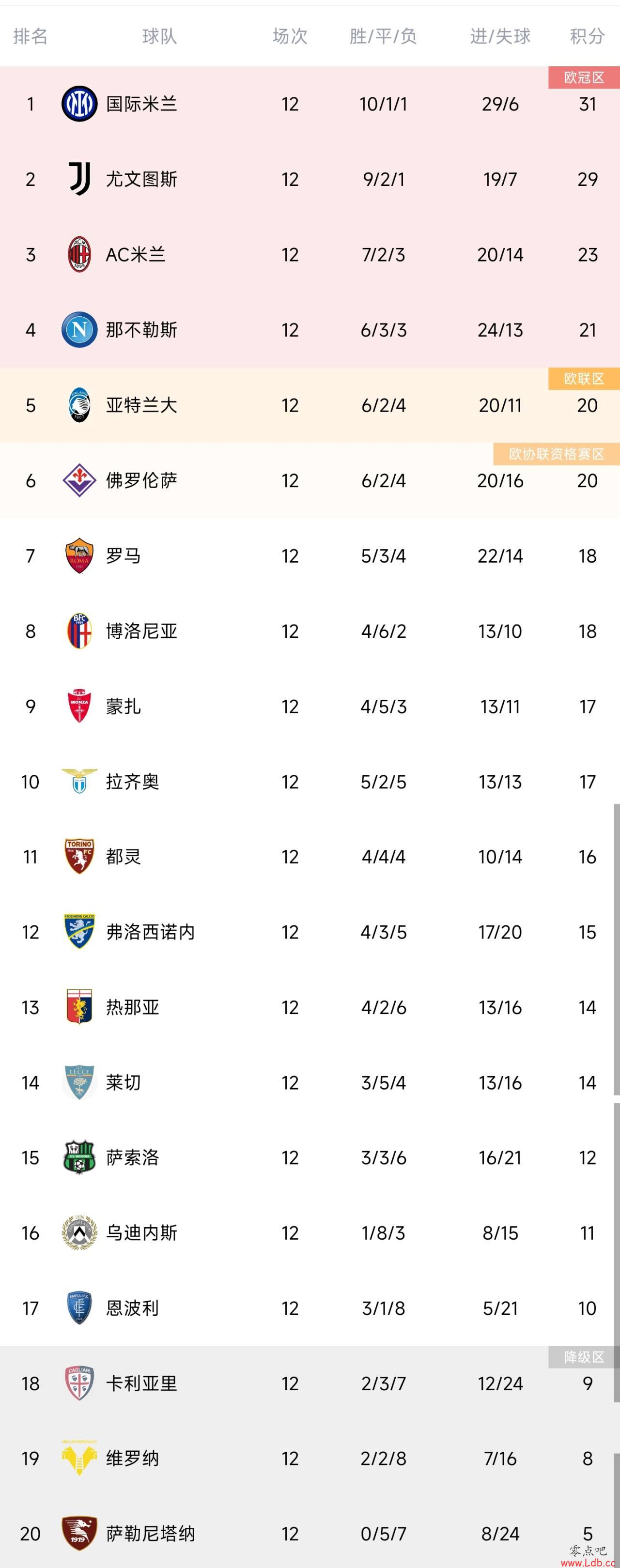The height and width of the screenshot is (1568, 620).
Task: Click the 乌迪内斯 team name
Action: click(x=141, y=1232)
